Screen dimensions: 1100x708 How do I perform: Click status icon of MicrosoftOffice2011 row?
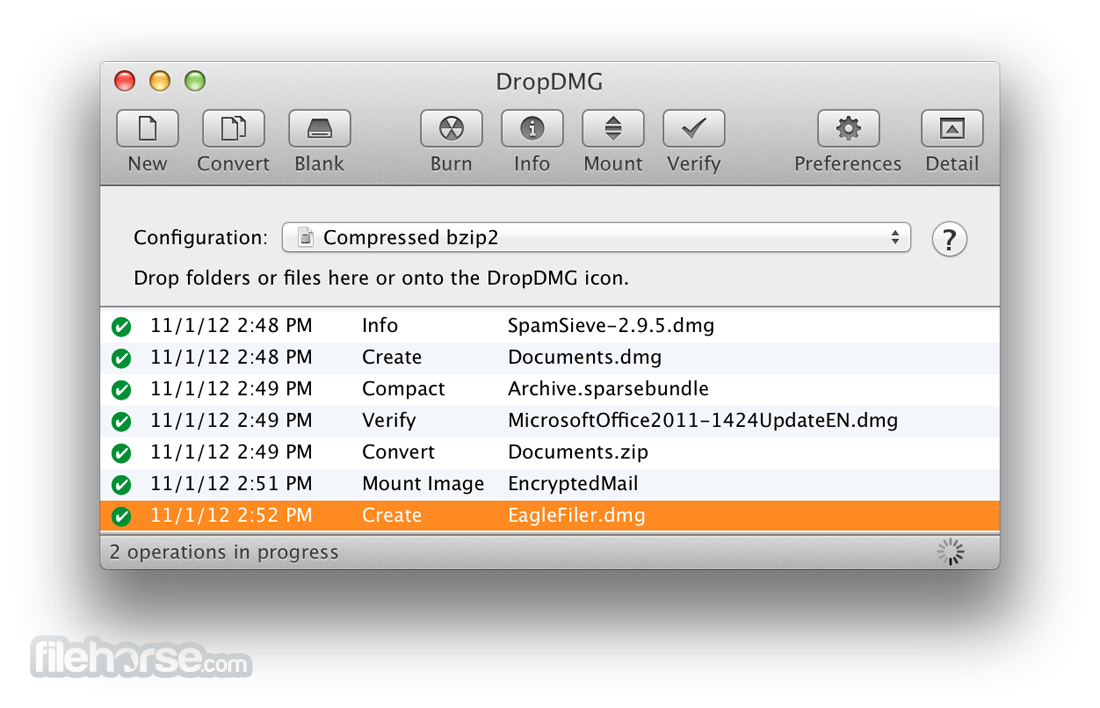121,421
